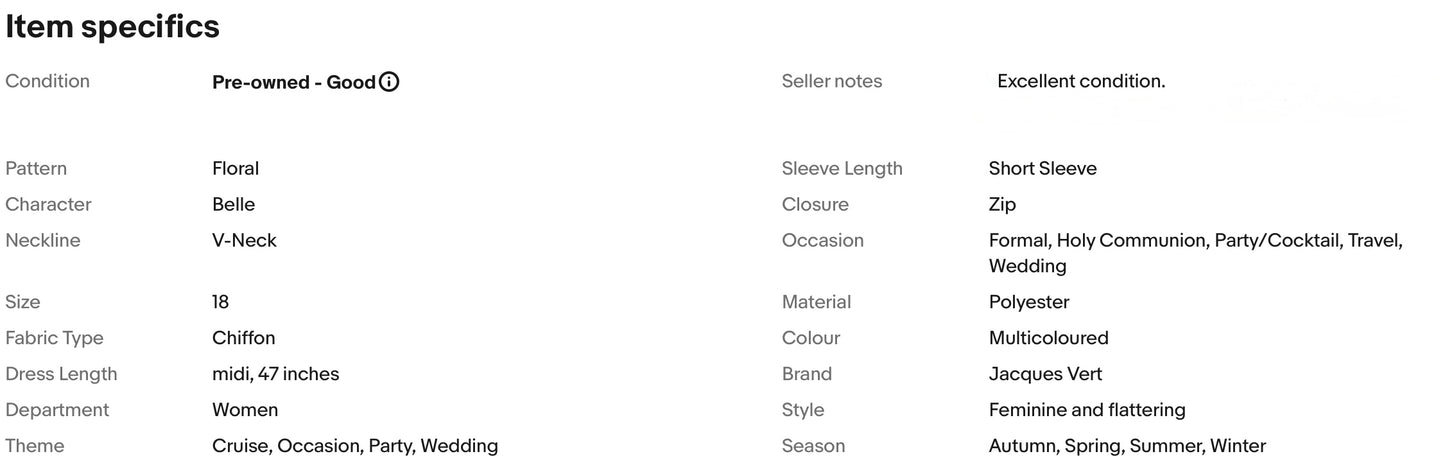This screenshot has height=472, width=1445.
Task: Click the Feminine and flattering style value
Action: (x=1087, y=410)
